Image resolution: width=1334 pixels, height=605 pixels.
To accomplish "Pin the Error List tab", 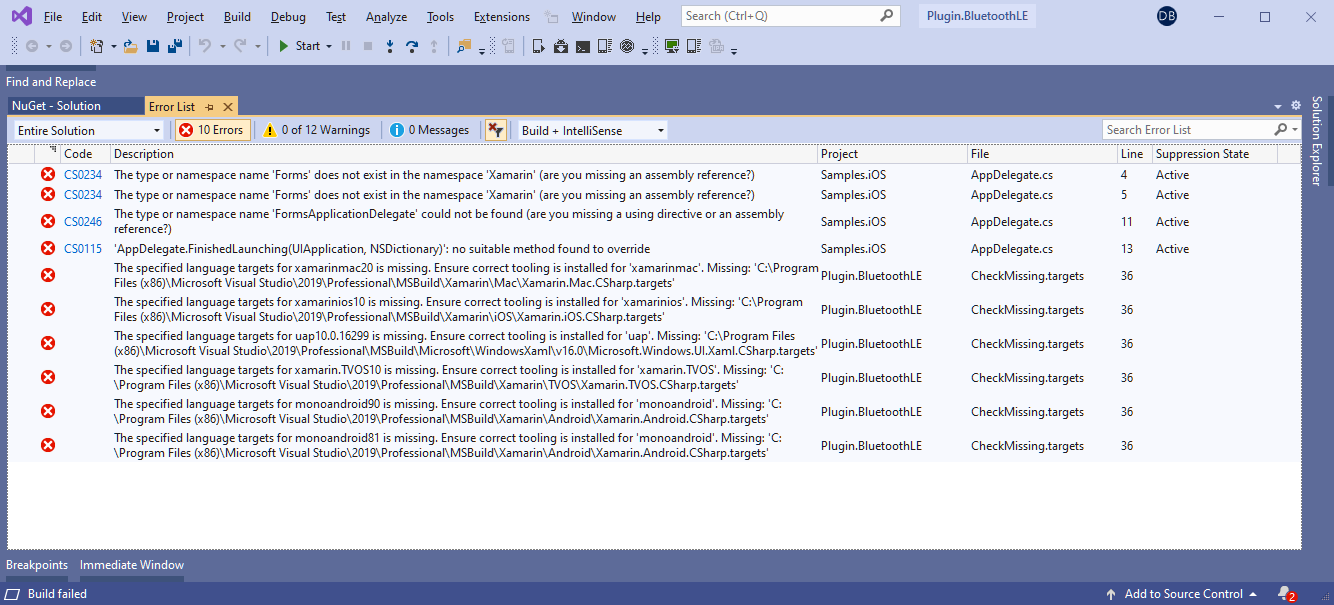I will coord(210,106).
